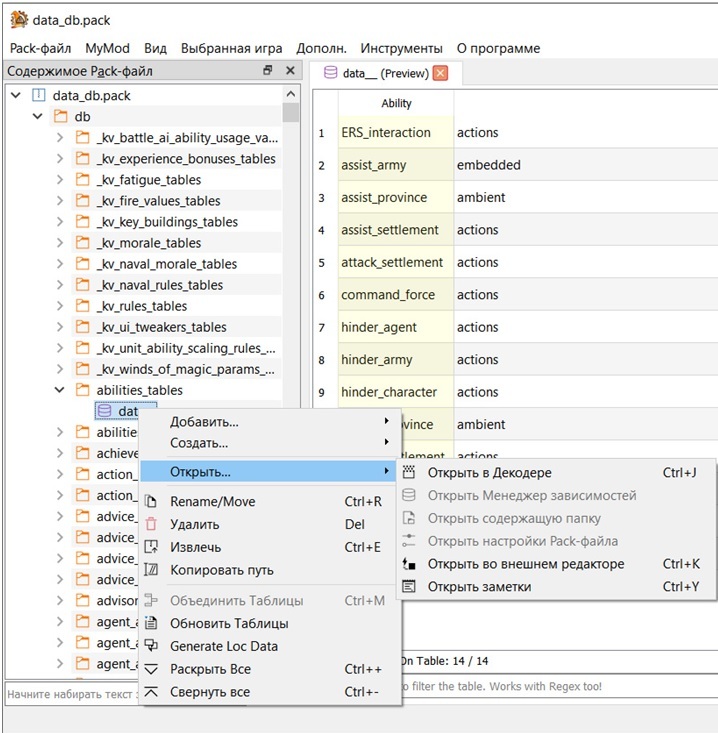Expand _kv_battle_ai_ability_usage folder
Image resolution: width=718 pixels, height=733 pixels.
click(x=60, y=137)
